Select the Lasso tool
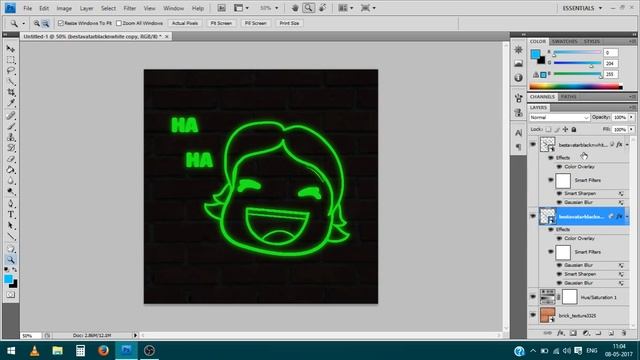 tap(11, 71)
